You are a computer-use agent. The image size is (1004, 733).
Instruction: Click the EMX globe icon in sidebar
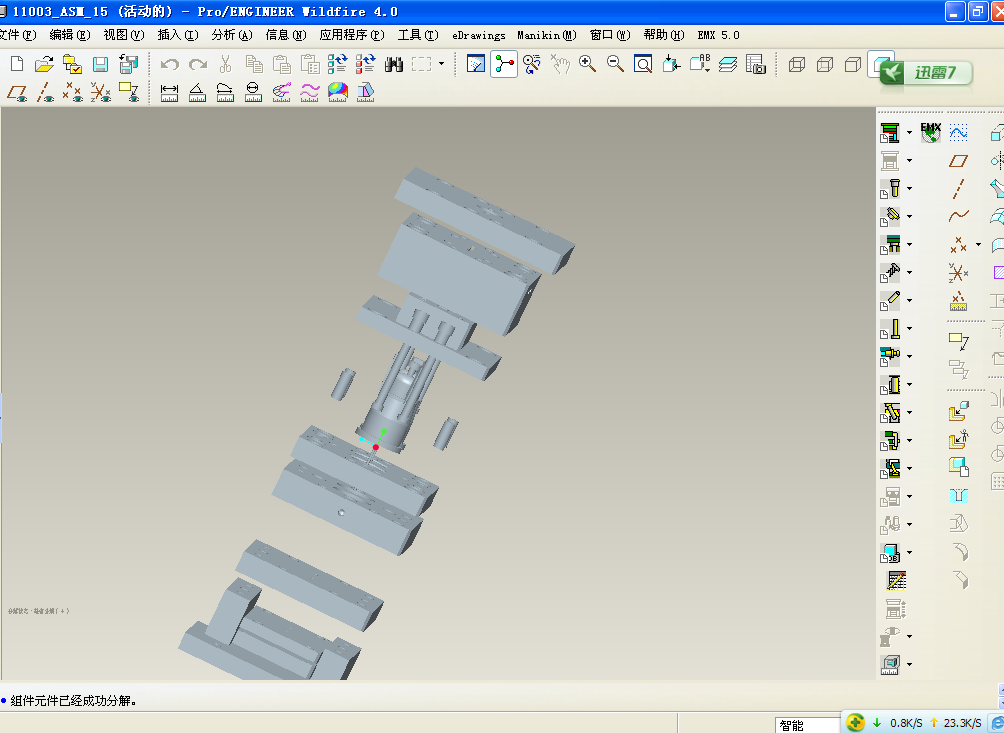[930, 132]
